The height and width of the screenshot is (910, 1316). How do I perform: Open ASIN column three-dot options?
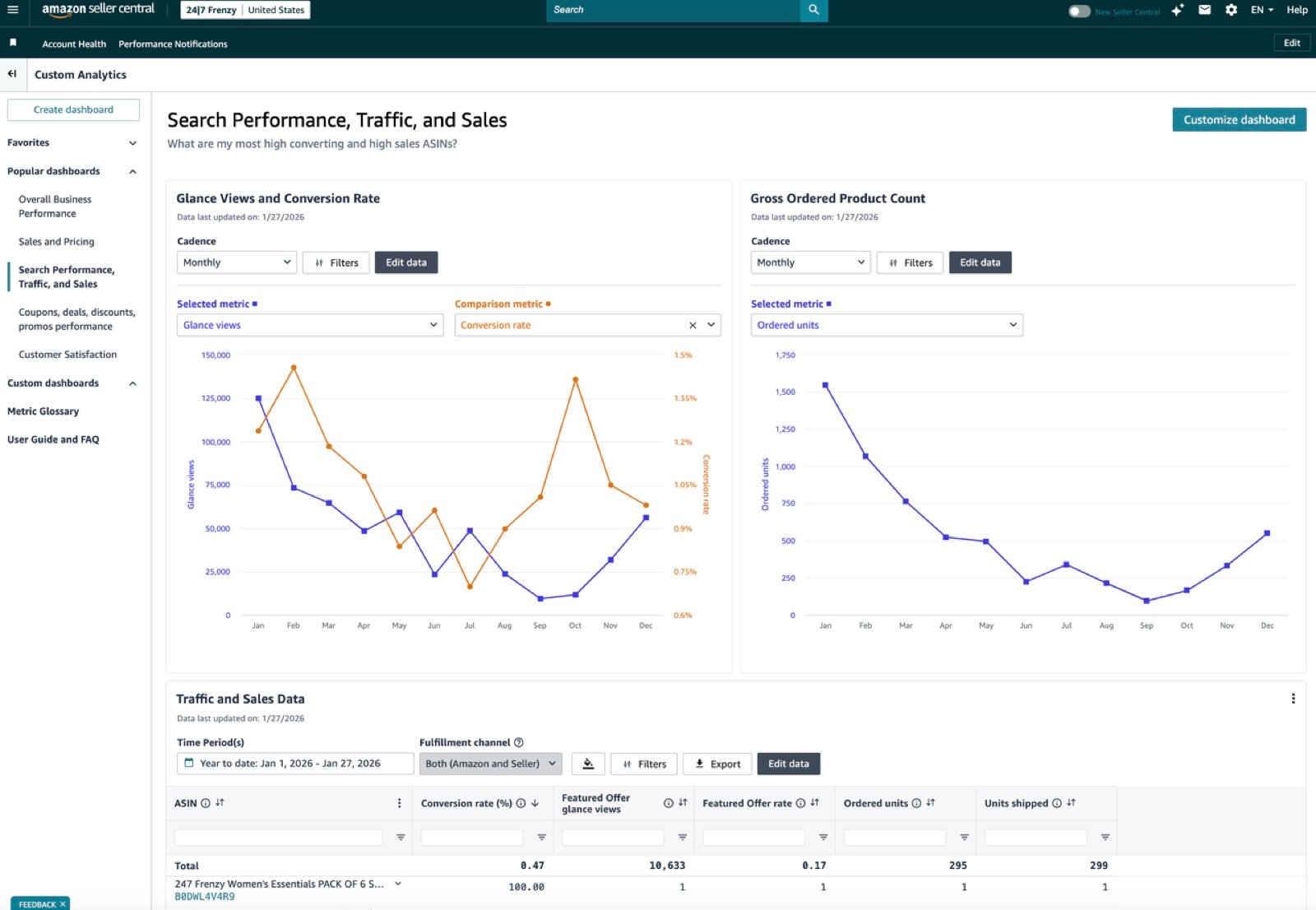(x=400, y=803)
